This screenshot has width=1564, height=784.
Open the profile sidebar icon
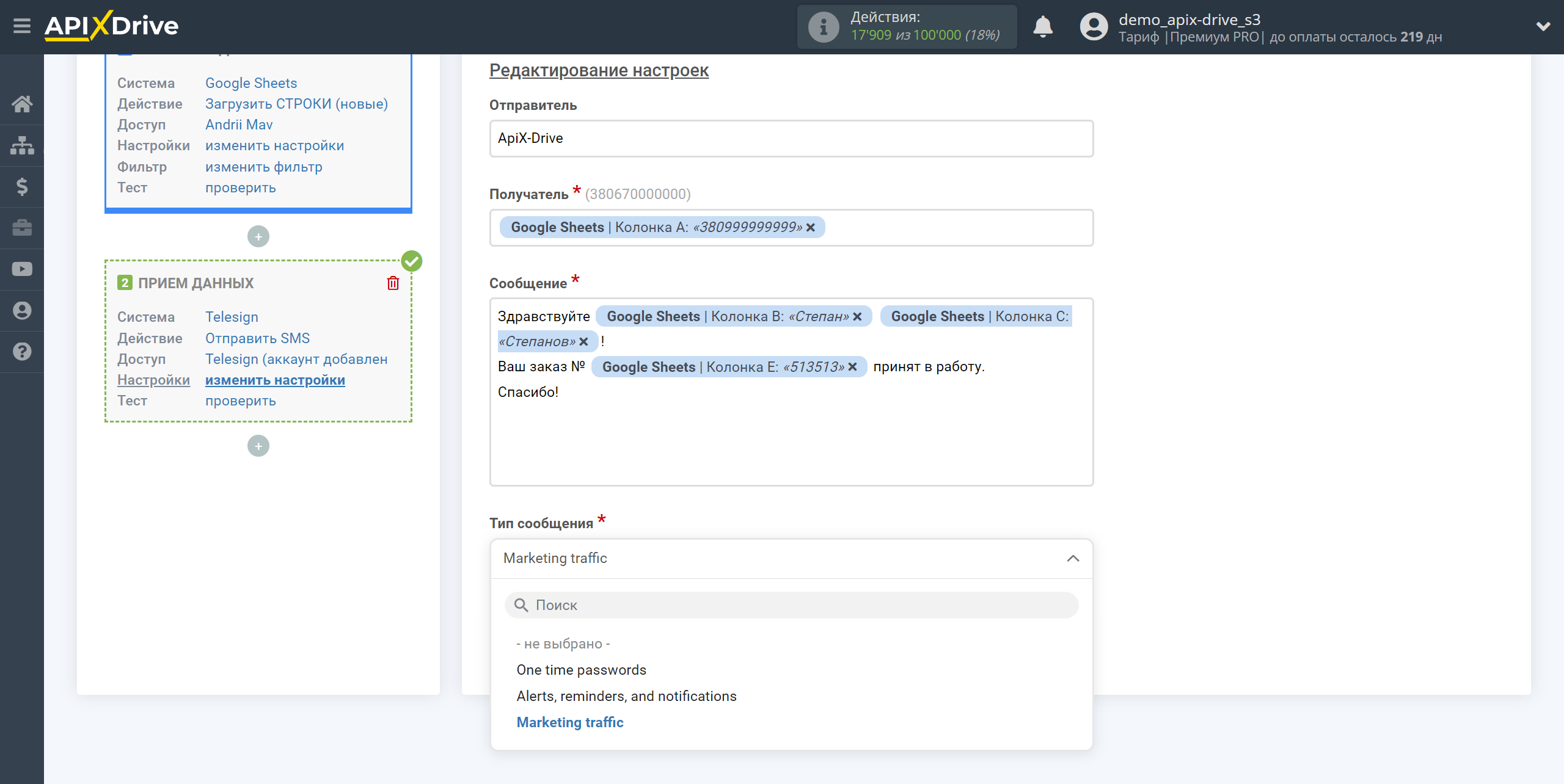[x=22, y=310]
